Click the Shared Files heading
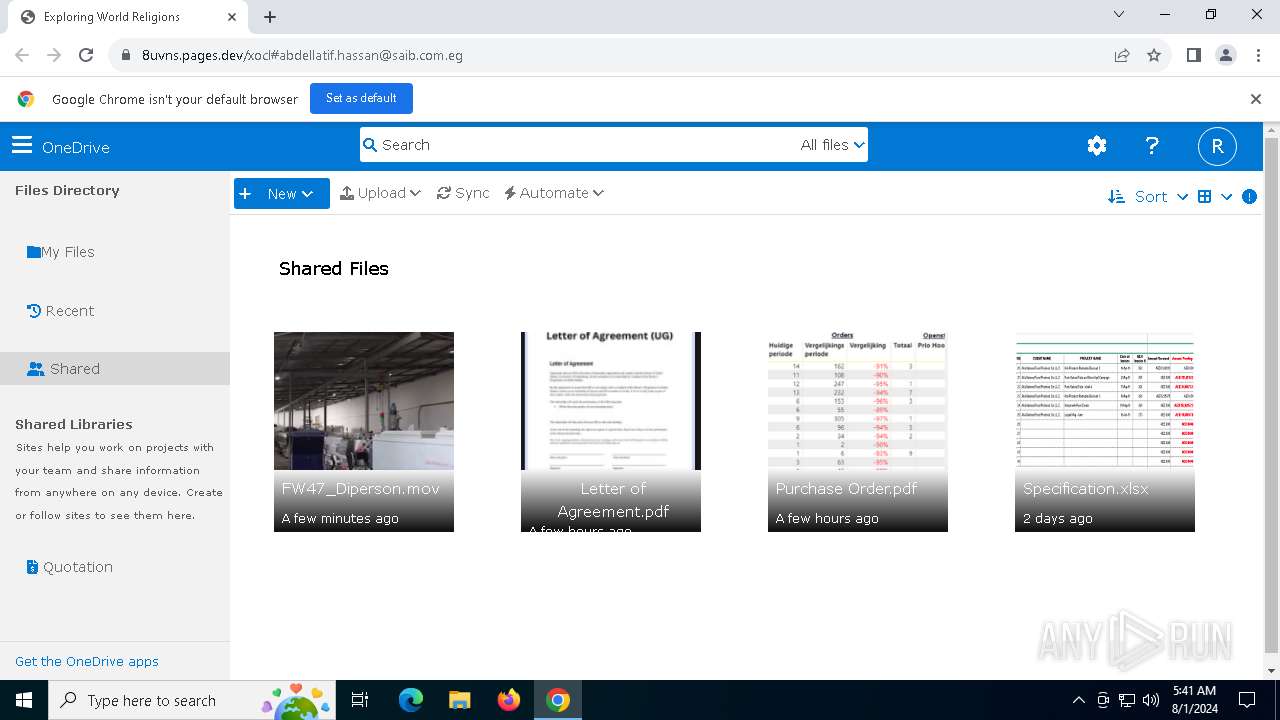The height and width of the screenshot is (720, 1280). click(x=334, y=268)
